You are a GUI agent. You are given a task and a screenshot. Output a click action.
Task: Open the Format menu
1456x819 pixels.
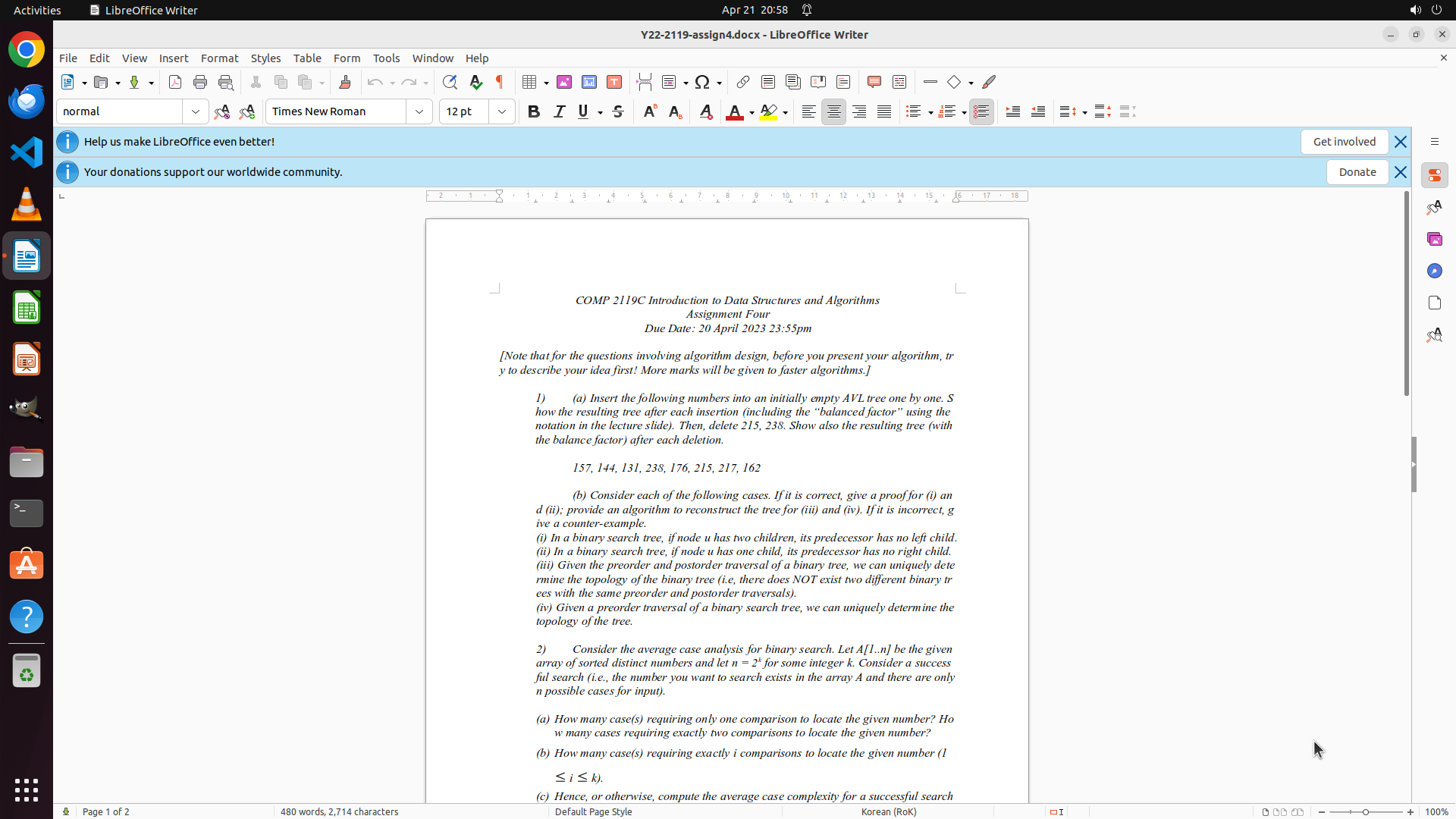[219, 58]
